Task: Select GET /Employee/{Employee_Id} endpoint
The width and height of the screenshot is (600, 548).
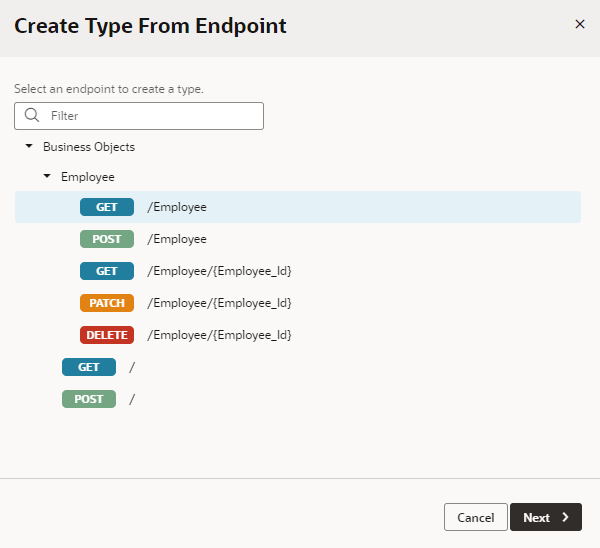Action: point(298,271)
